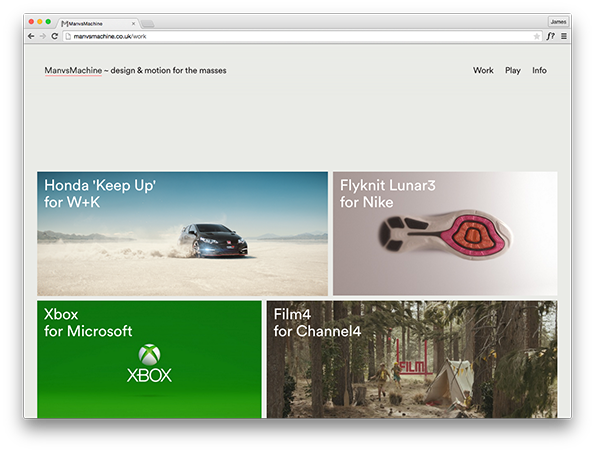Close the ManvsMachine tab
Viewport: 595px width, 452px height.
click(x=133, y=24)
